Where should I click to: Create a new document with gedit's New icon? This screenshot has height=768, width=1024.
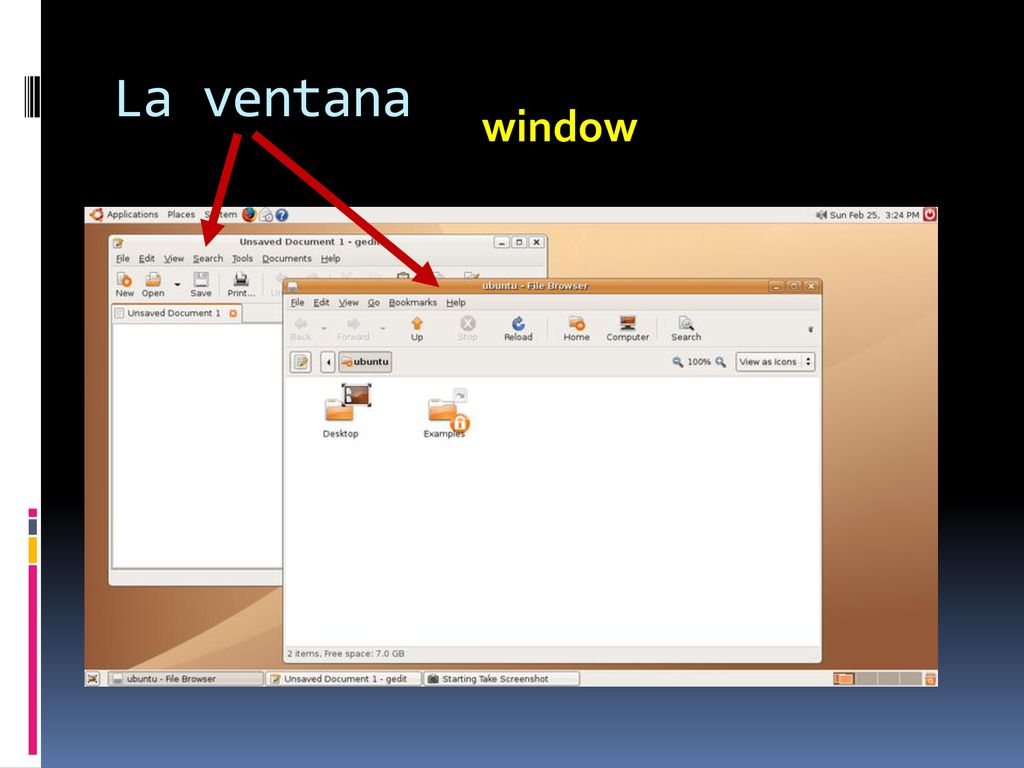click(124, 285)
